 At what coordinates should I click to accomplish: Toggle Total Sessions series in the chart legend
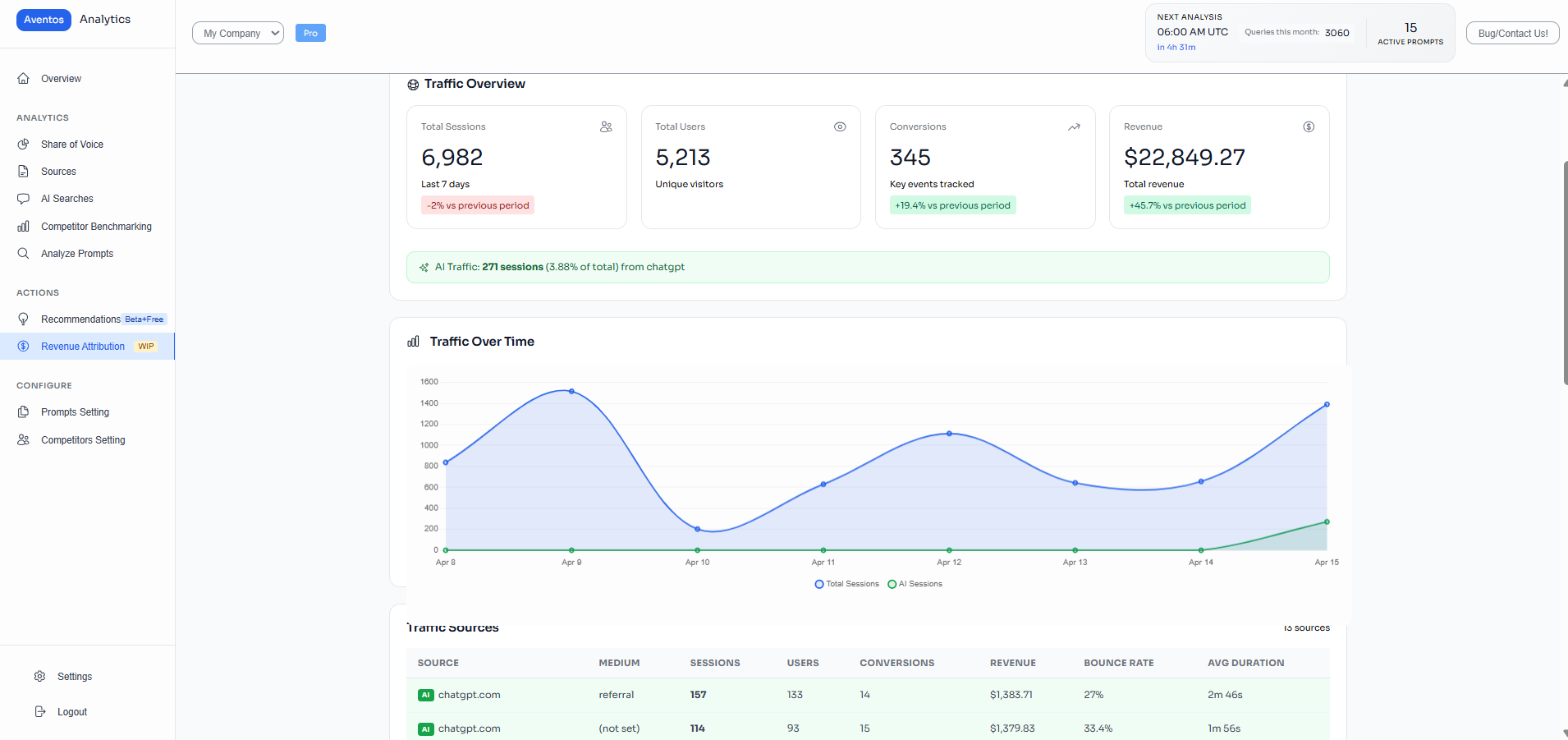846,584
